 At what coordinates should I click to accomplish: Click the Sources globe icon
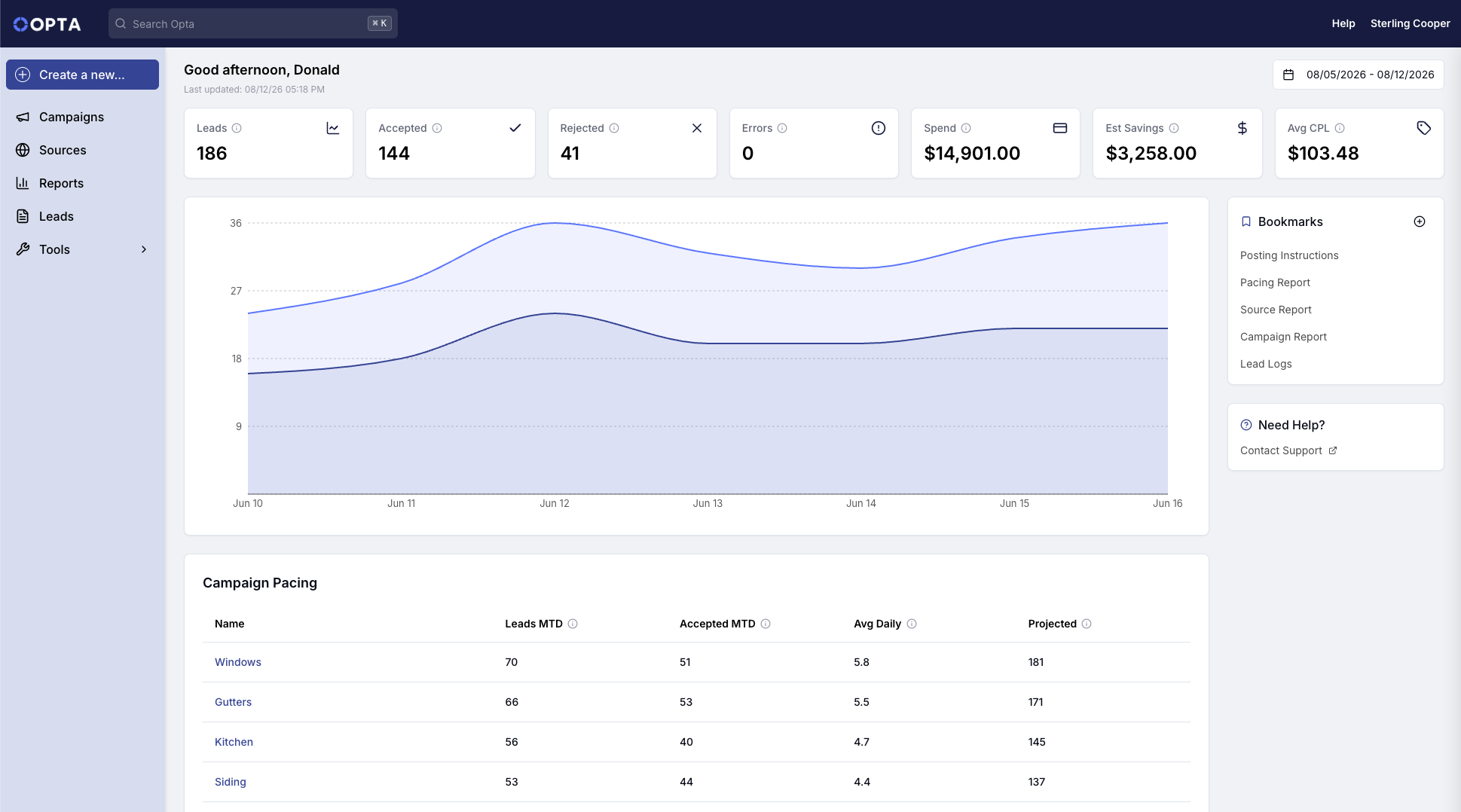(x=23, y=150)
